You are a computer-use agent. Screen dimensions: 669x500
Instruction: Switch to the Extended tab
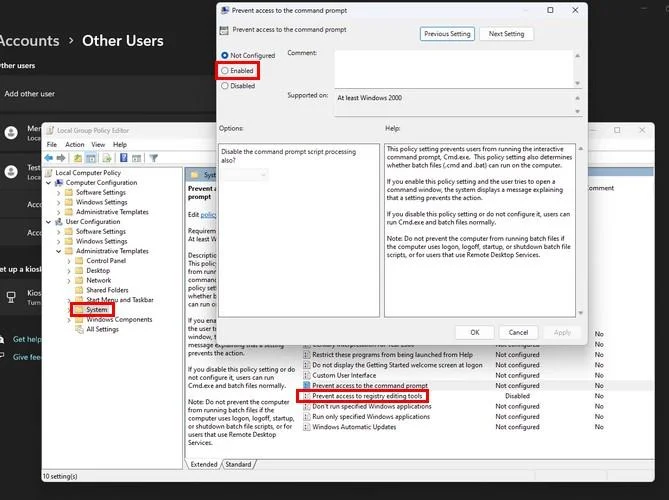pos(204,464)
